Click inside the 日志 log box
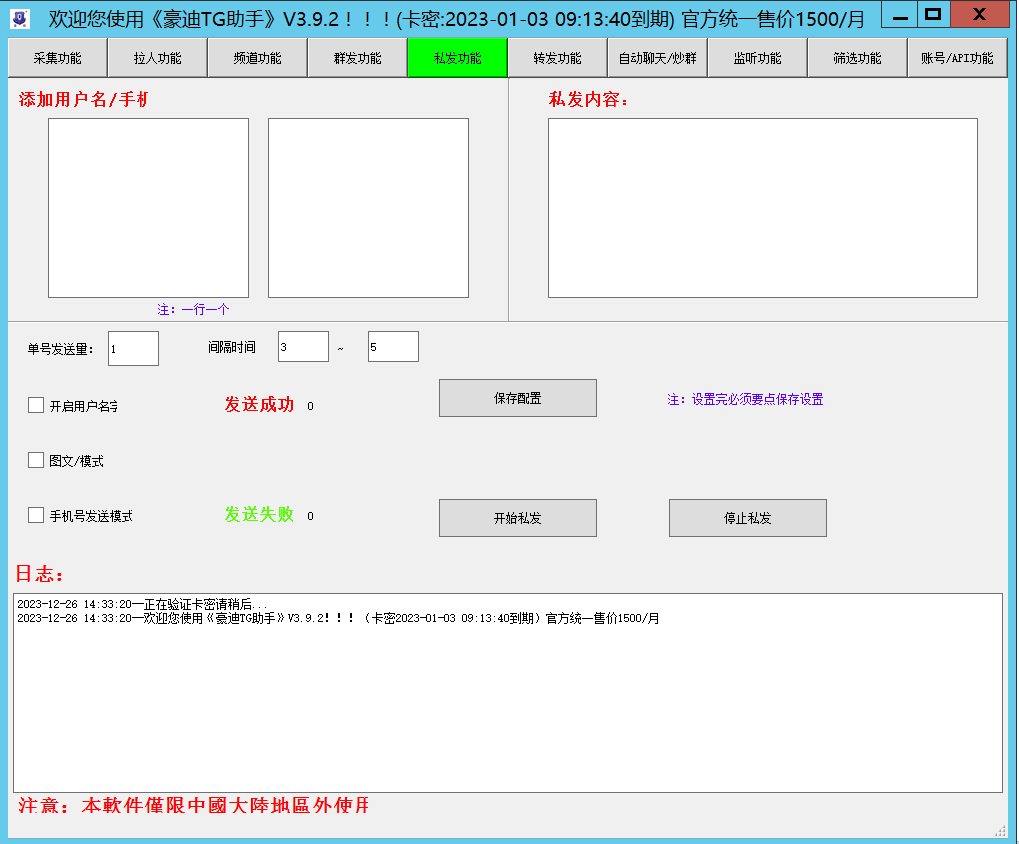 point(508,693)
